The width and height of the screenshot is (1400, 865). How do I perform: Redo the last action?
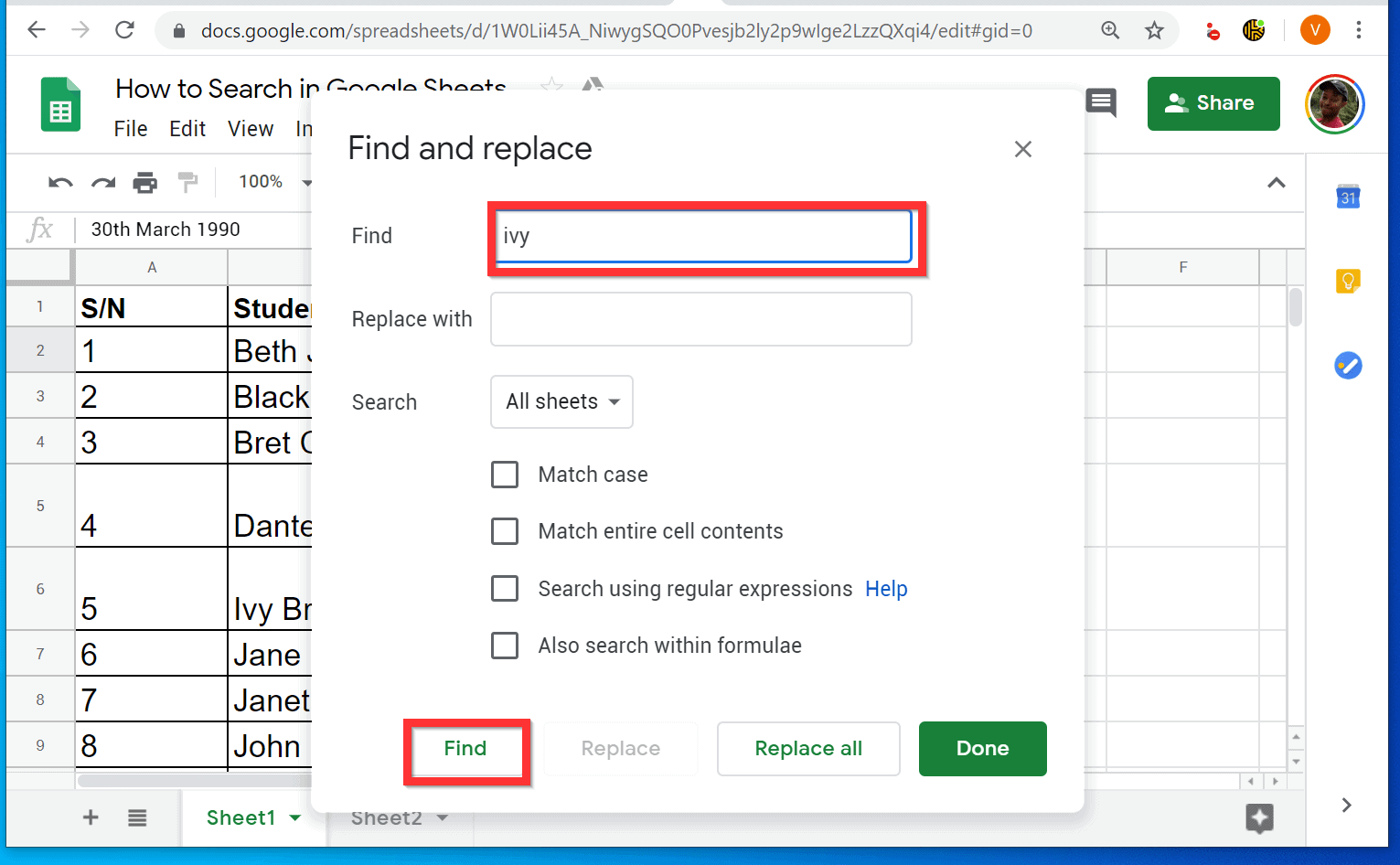(x=103, y=182)
